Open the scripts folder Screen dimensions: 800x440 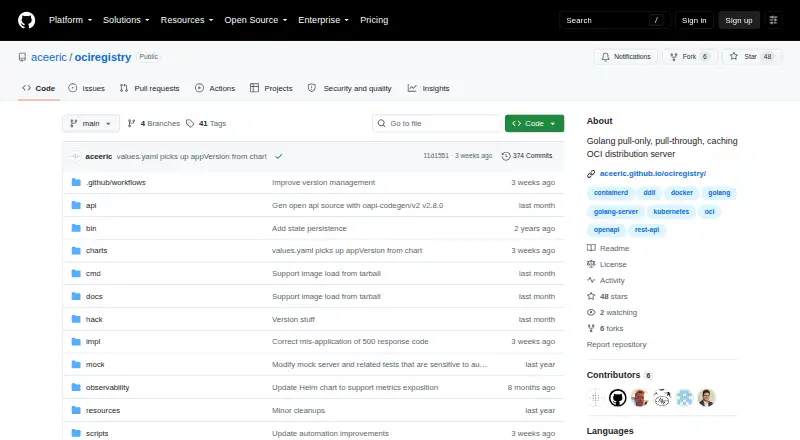coord(97,433)
